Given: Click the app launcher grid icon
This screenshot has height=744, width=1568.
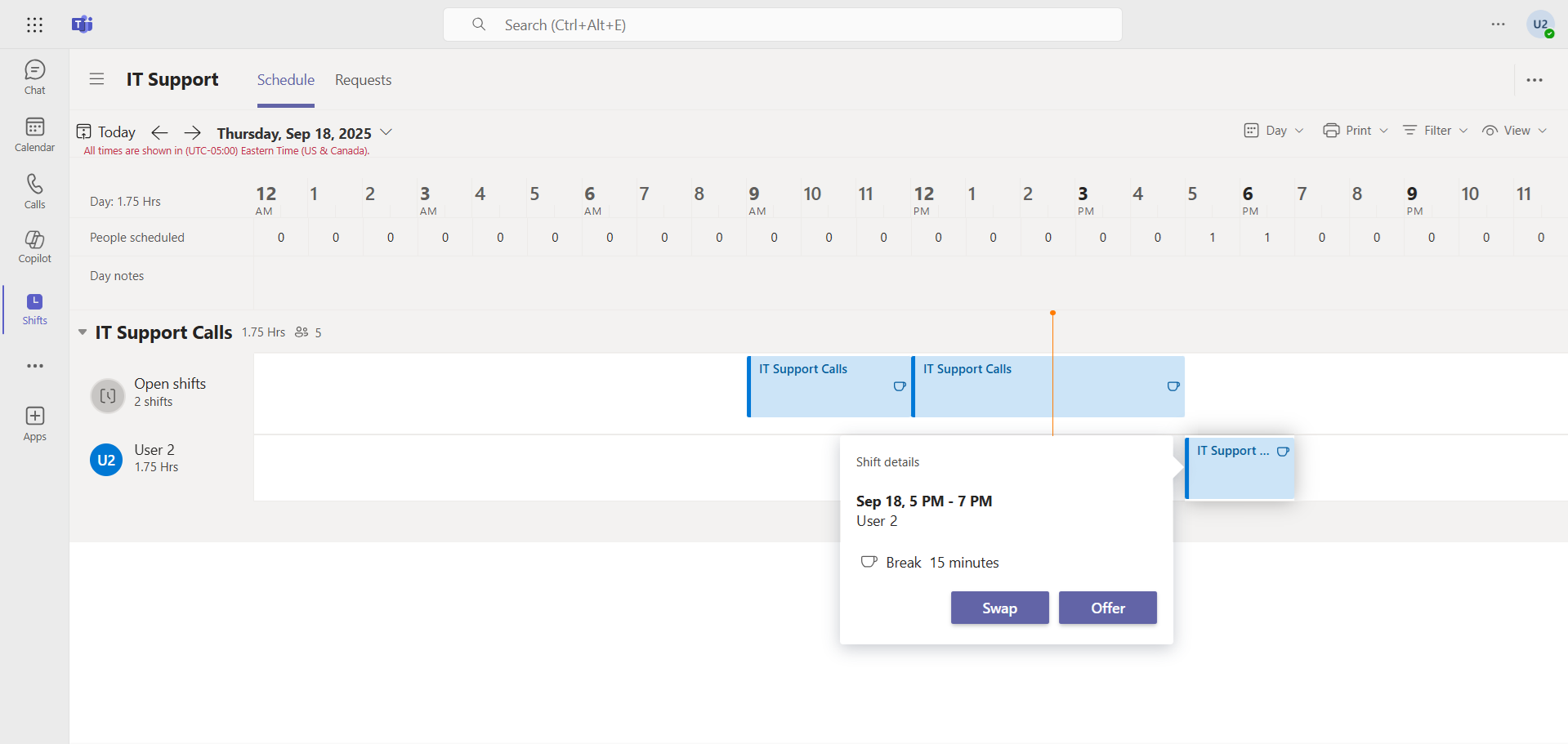Looking at the screenshot, I should tap(34, 25).
